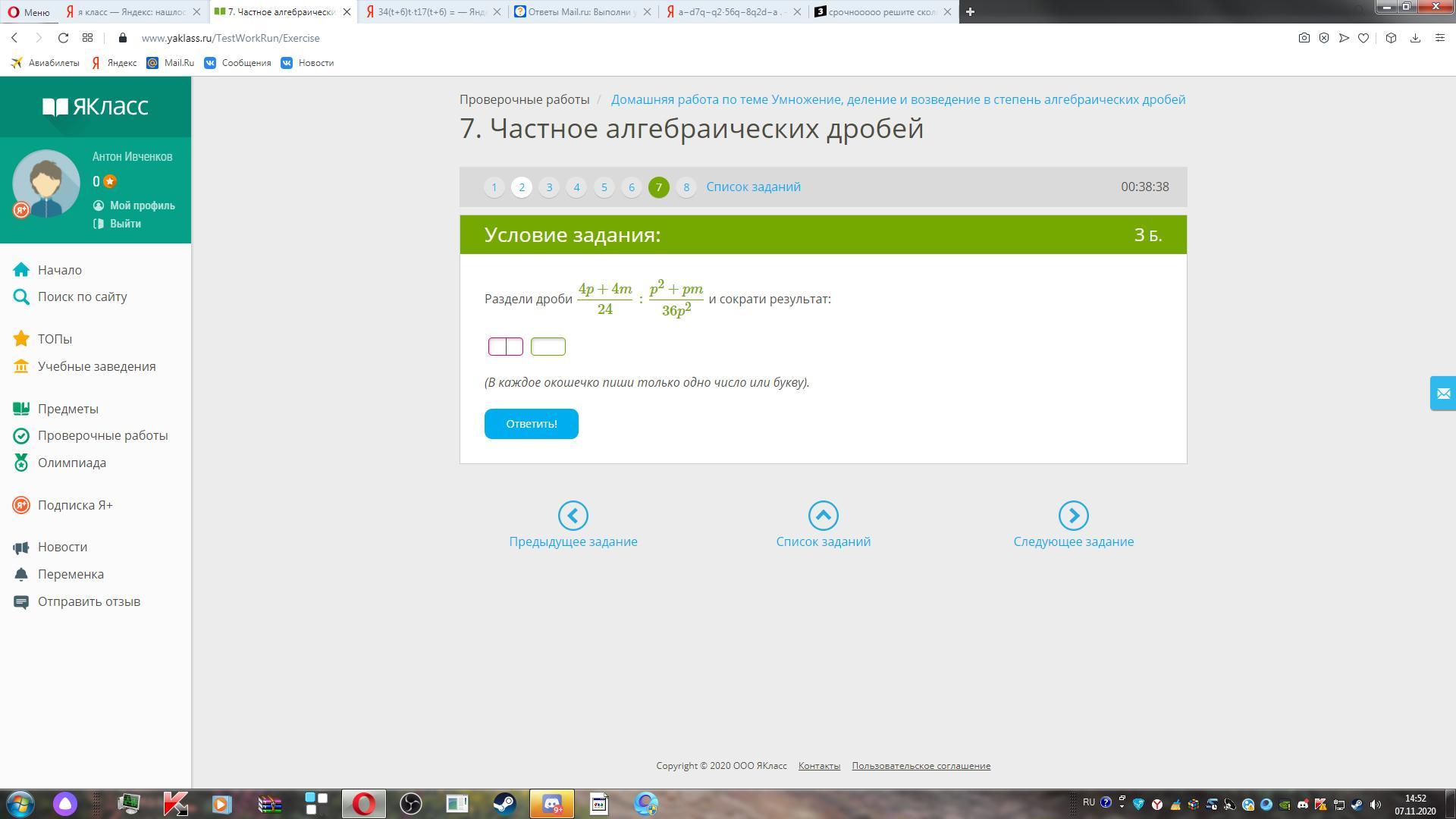Open the browser downloads icon
The width and height of the screenshot is (1456, 819).
coord(1415,38)
